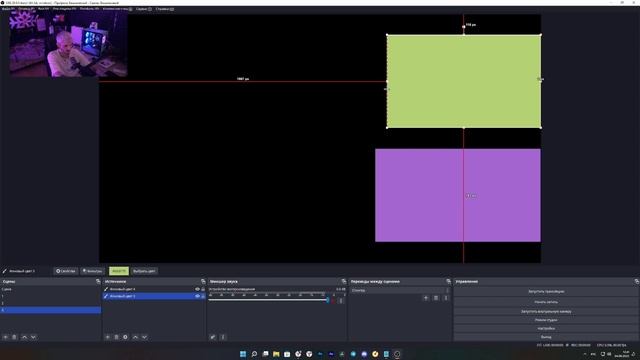Open the Файл menu
640x360 pixels.
(8, 9)
